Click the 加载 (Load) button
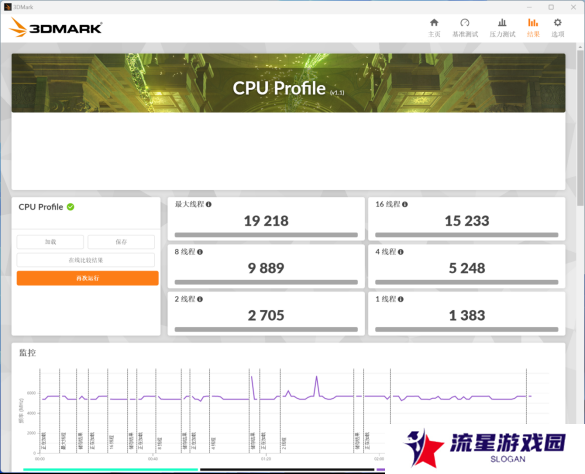Image resolution: width=585 pixels, height=474 pixels. pos(50,242)
